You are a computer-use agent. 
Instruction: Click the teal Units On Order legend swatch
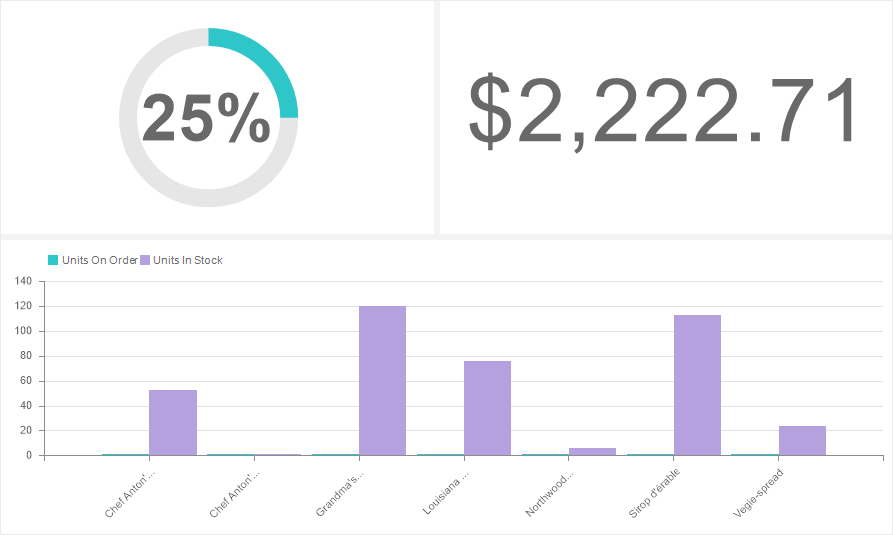53,260
